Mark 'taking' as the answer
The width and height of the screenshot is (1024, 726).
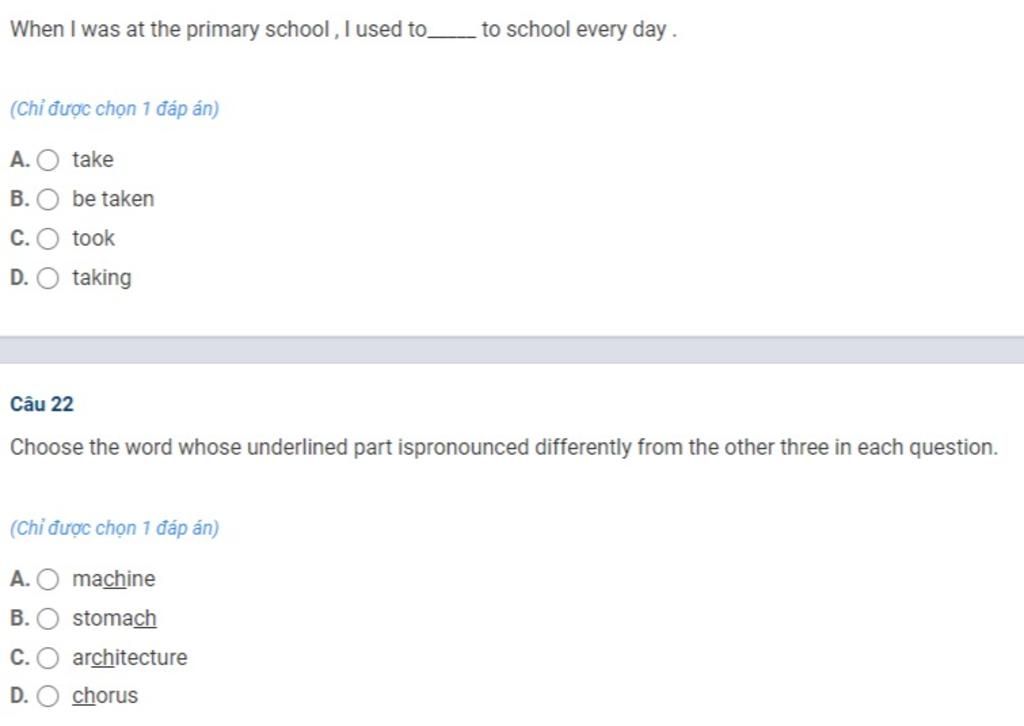pos(48,278)
